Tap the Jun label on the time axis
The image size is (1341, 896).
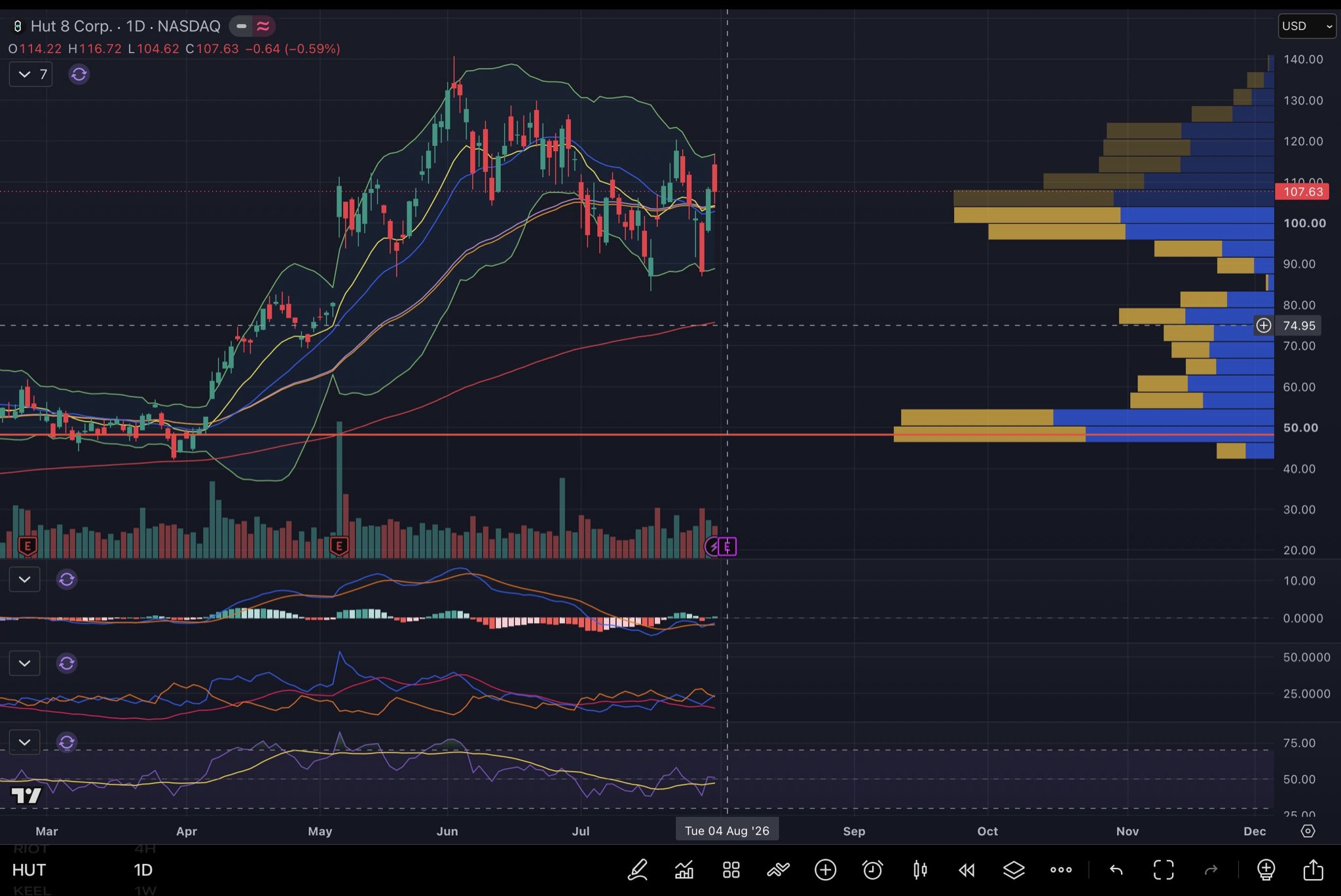click(447, 831)
